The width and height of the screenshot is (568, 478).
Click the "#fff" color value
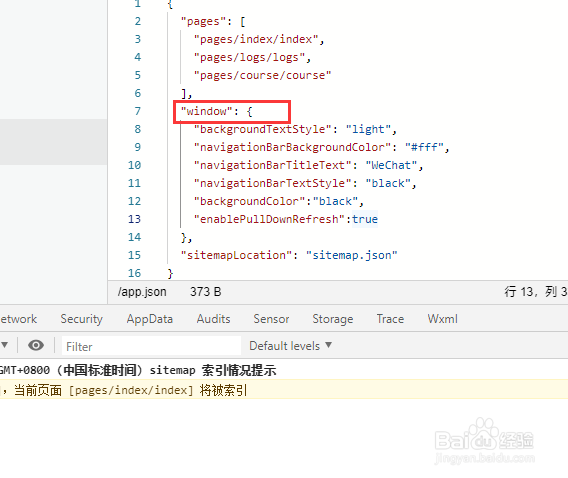[424, 147]
